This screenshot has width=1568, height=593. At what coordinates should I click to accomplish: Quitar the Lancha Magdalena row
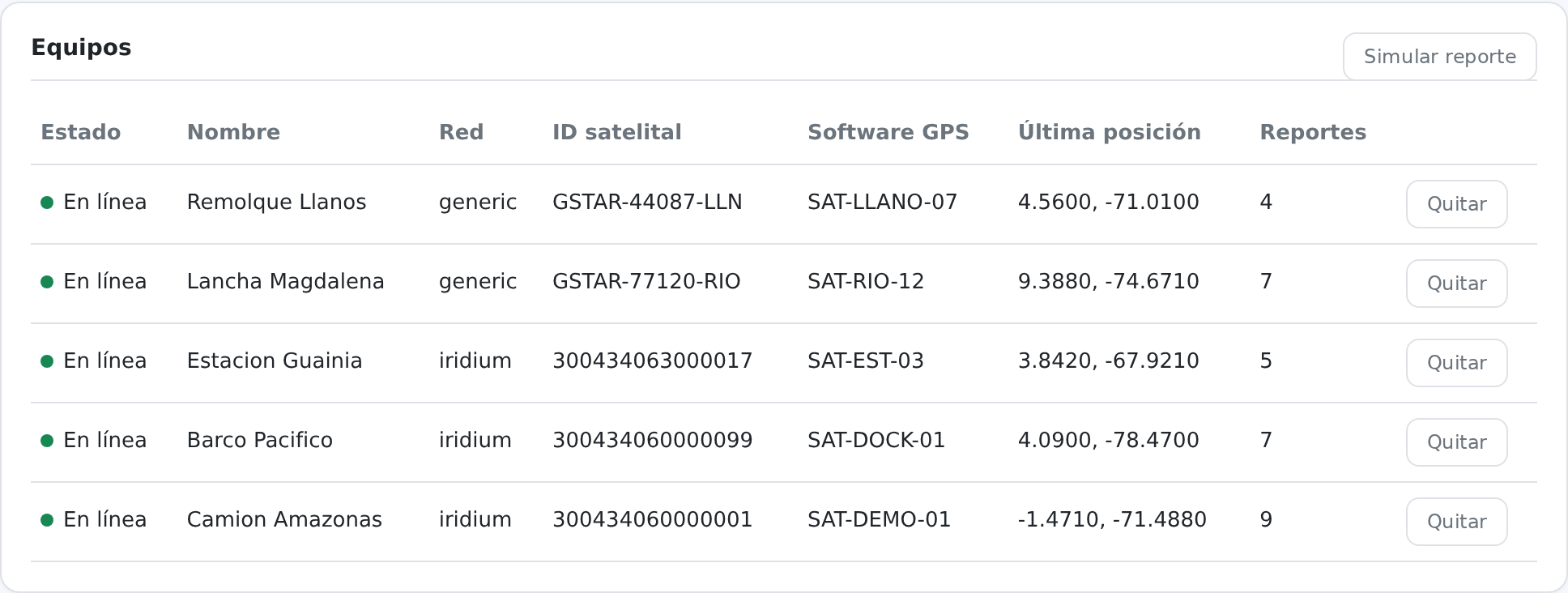[1456, 284]
